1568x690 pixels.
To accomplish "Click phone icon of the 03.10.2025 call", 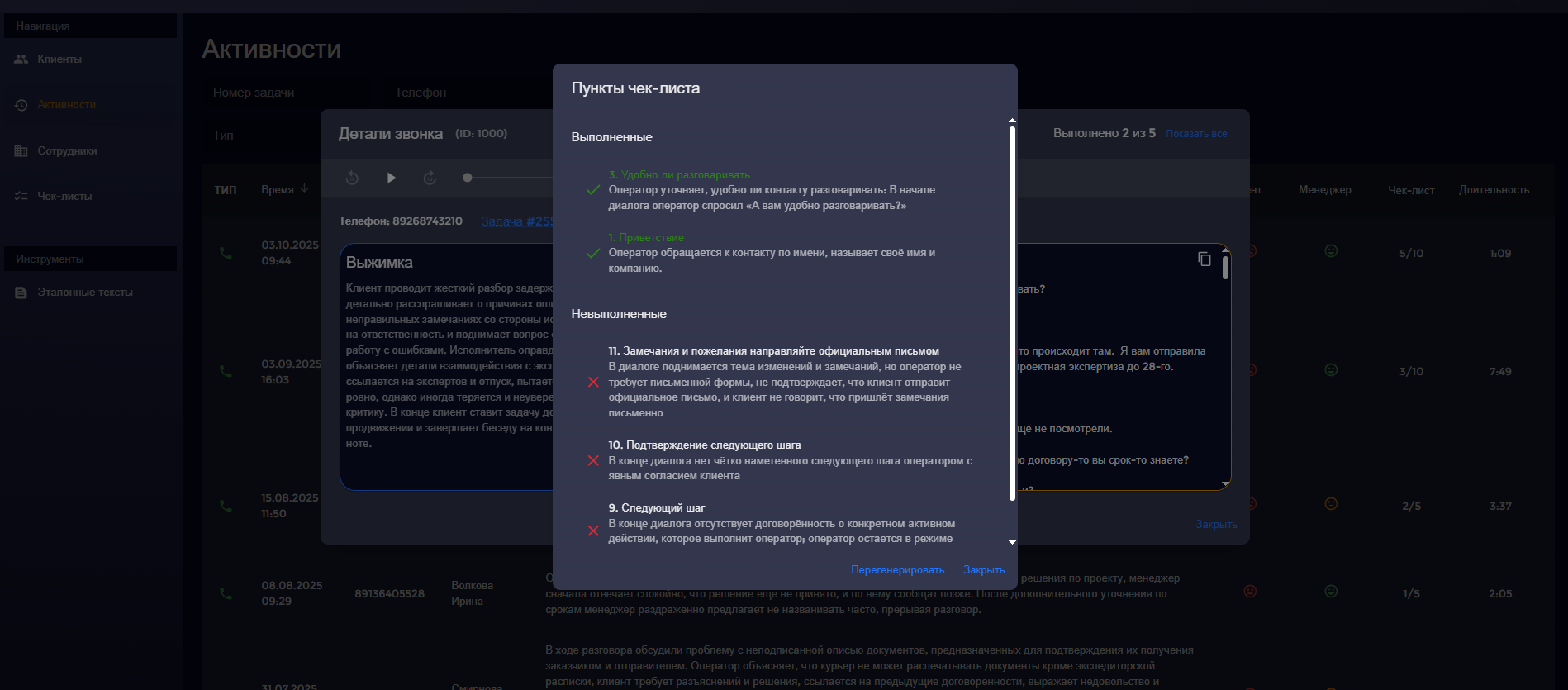I will click(x=226, y=253).
